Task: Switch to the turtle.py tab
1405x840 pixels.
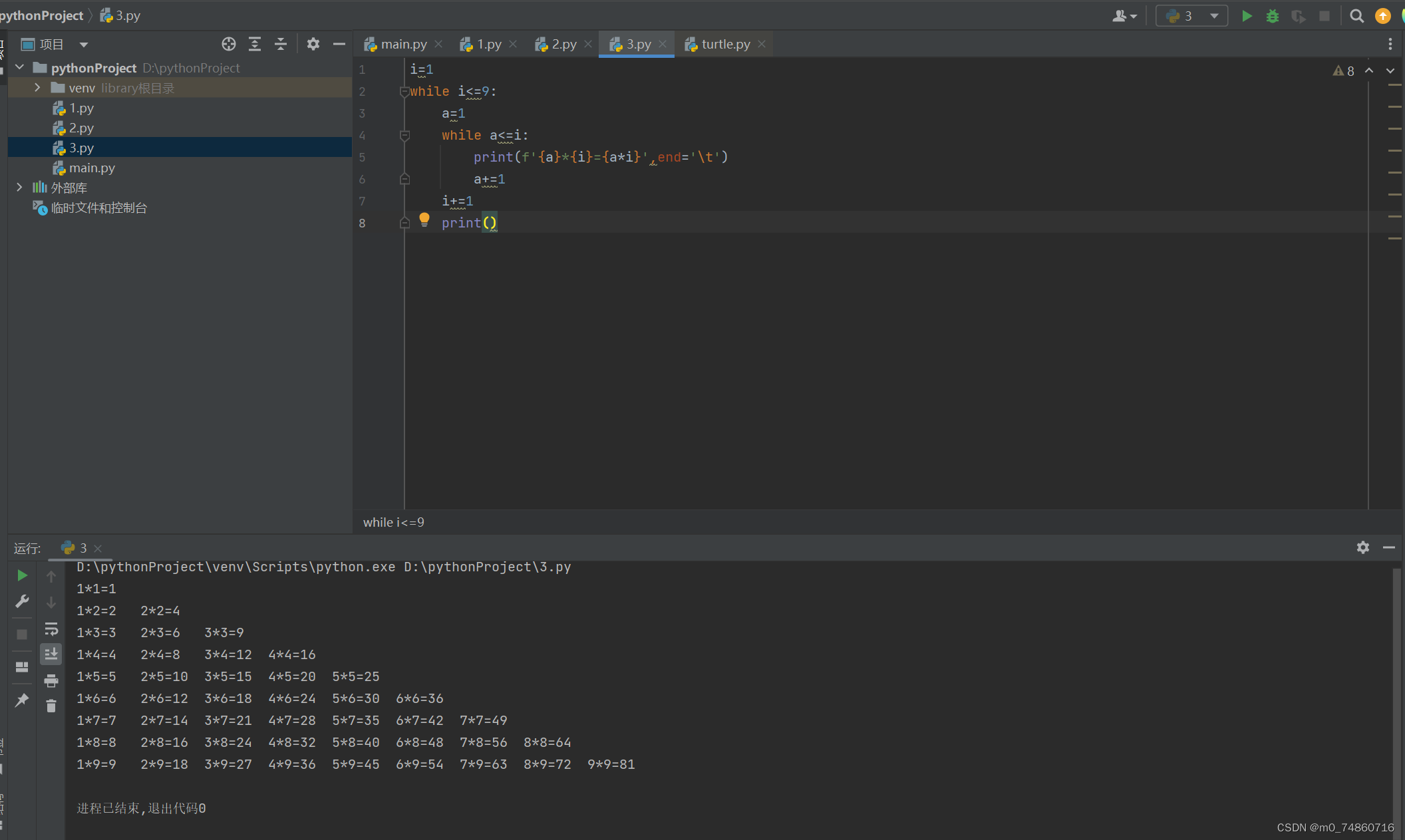Action: [x=724, y=45]
